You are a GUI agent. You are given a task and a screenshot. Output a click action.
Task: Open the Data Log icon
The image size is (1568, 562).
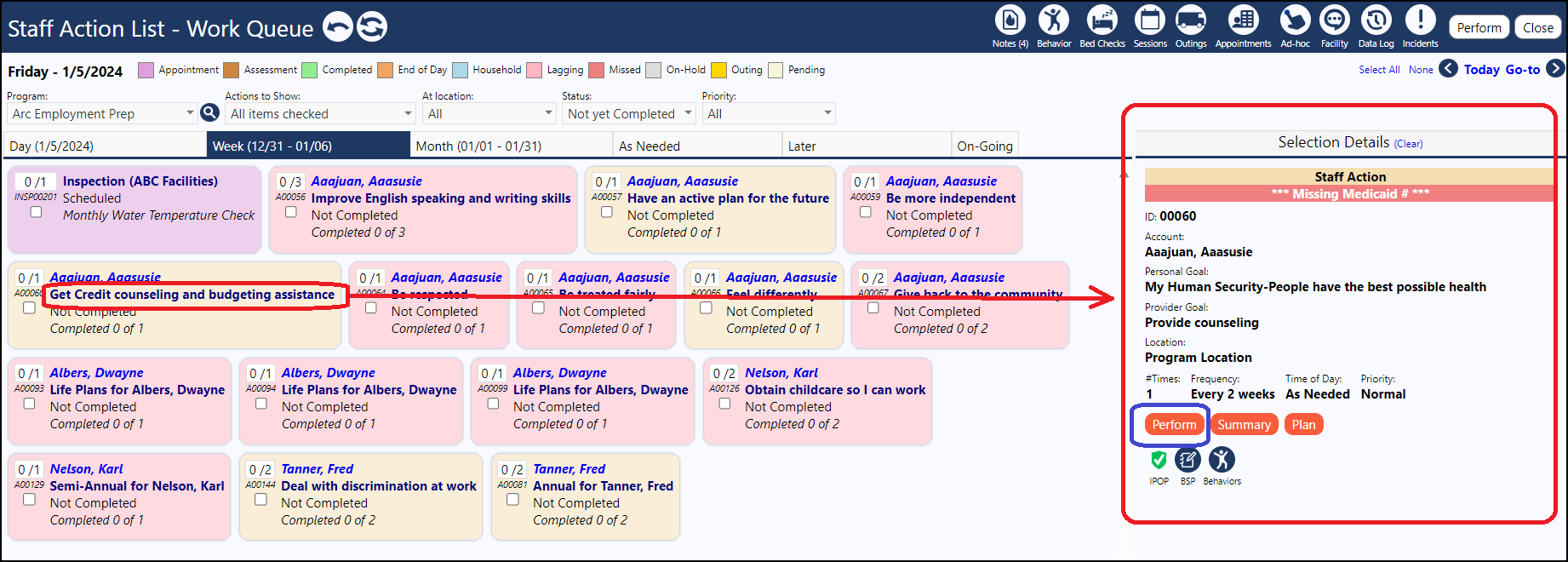[x=1376, y=20]
